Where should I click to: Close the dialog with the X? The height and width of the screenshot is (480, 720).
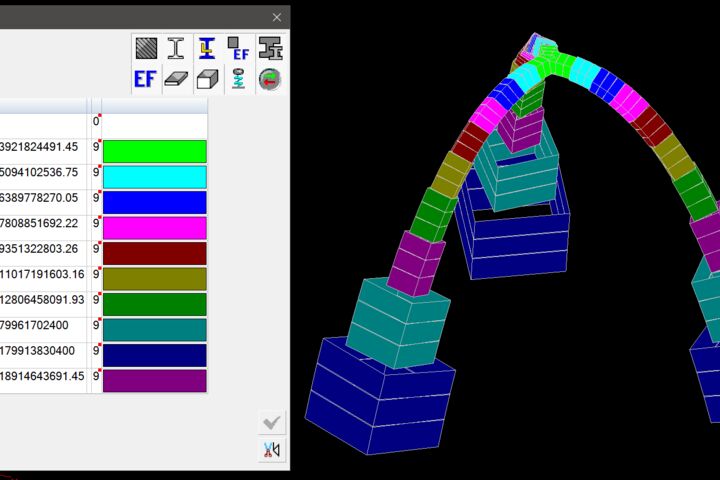[276, 17]
